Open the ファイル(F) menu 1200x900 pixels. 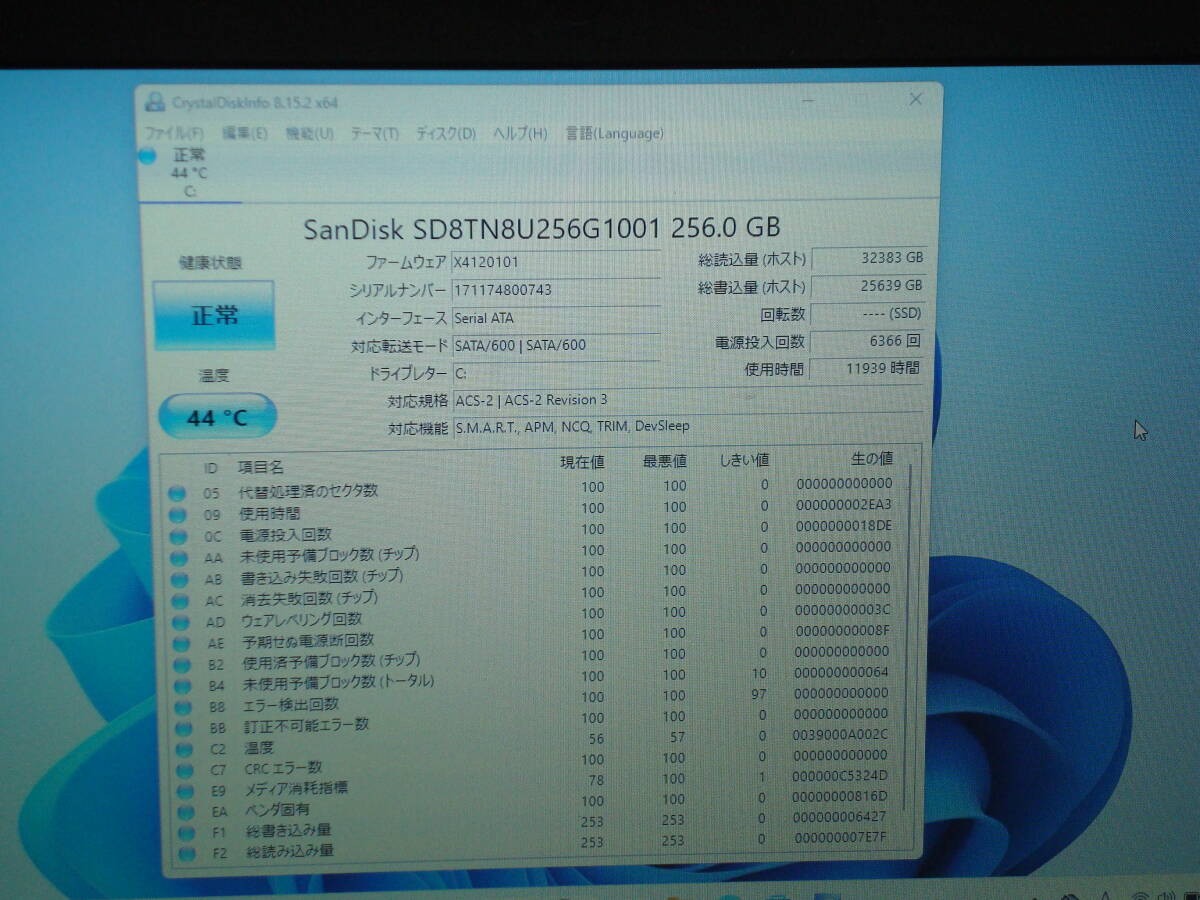click(174, 133)
